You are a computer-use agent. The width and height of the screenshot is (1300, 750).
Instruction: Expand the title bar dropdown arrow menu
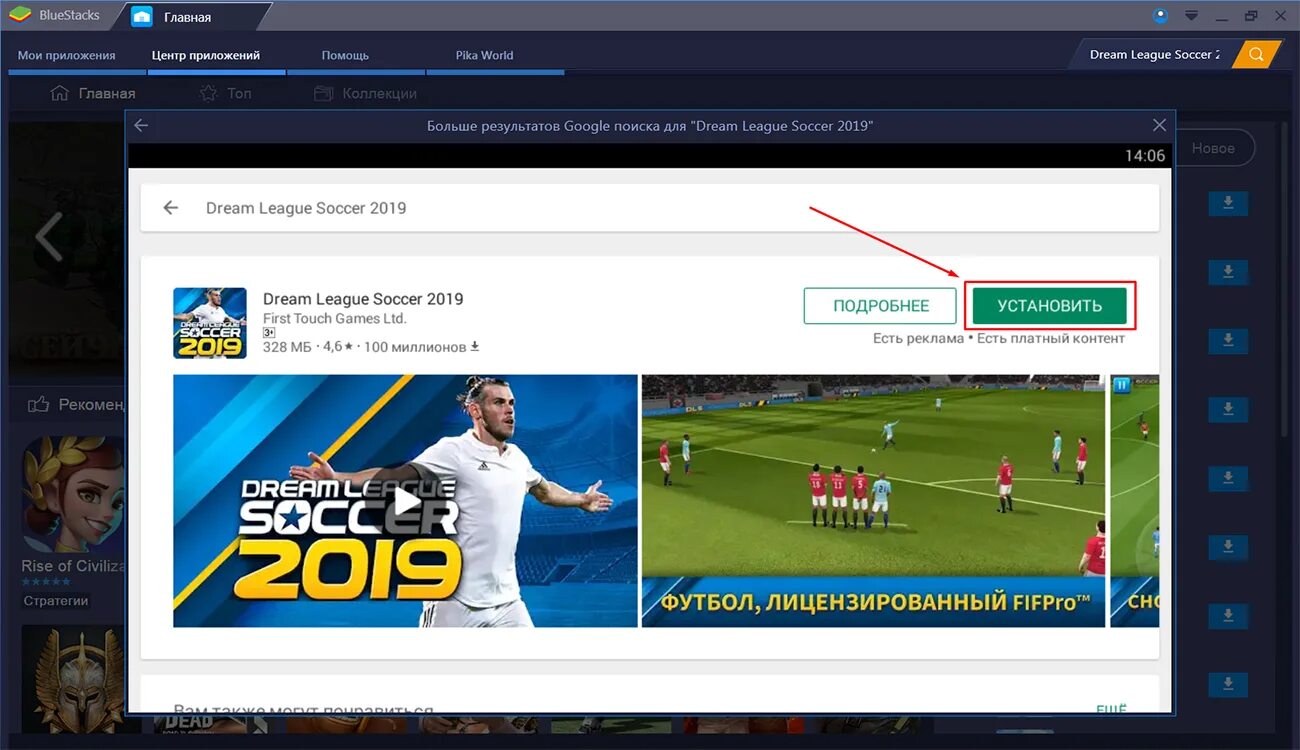pyautogui.click(x=1191, y=15)
